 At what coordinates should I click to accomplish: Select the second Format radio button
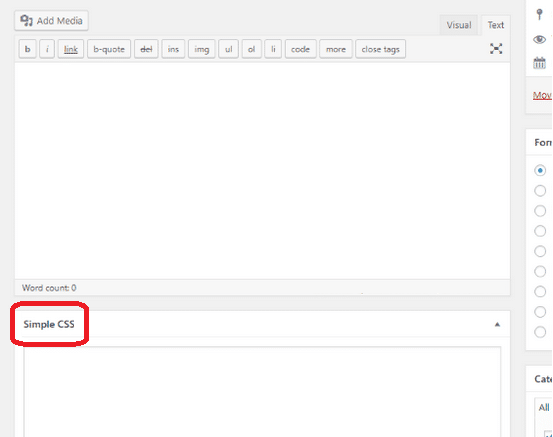pyautogui.click(x=540, y=191)
